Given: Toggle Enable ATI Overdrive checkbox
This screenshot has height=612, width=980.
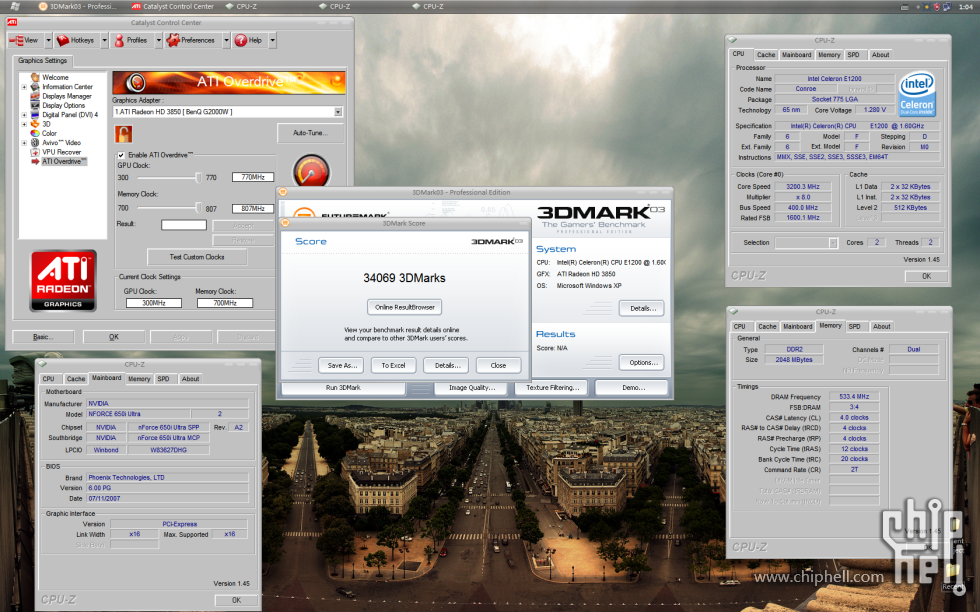Looking at the screenshot, I should pos(121,155).
